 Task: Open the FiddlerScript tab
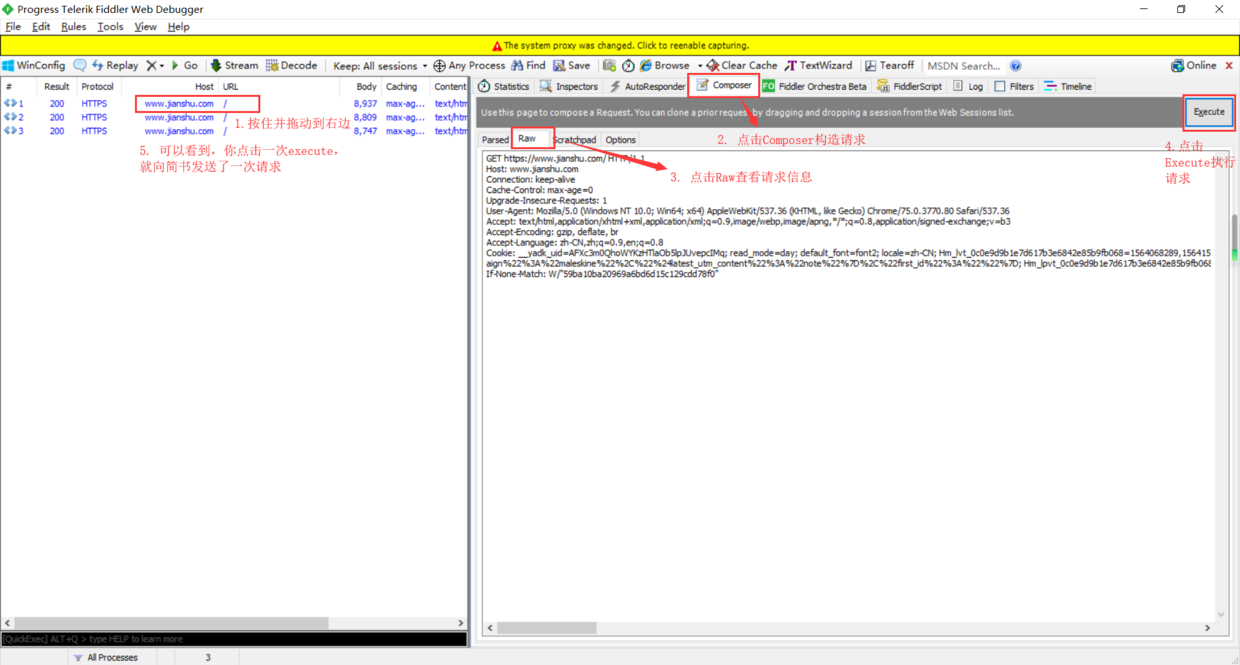[x=909, y=87]
